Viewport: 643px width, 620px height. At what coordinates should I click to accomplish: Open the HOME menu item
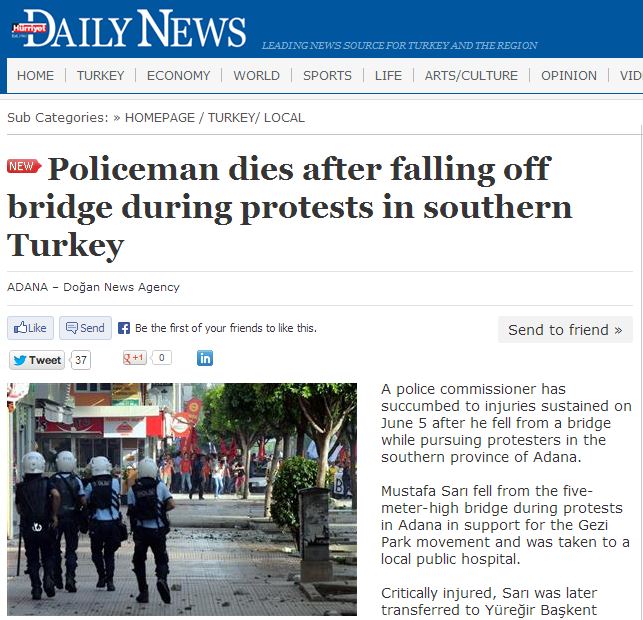click(35, 75)
